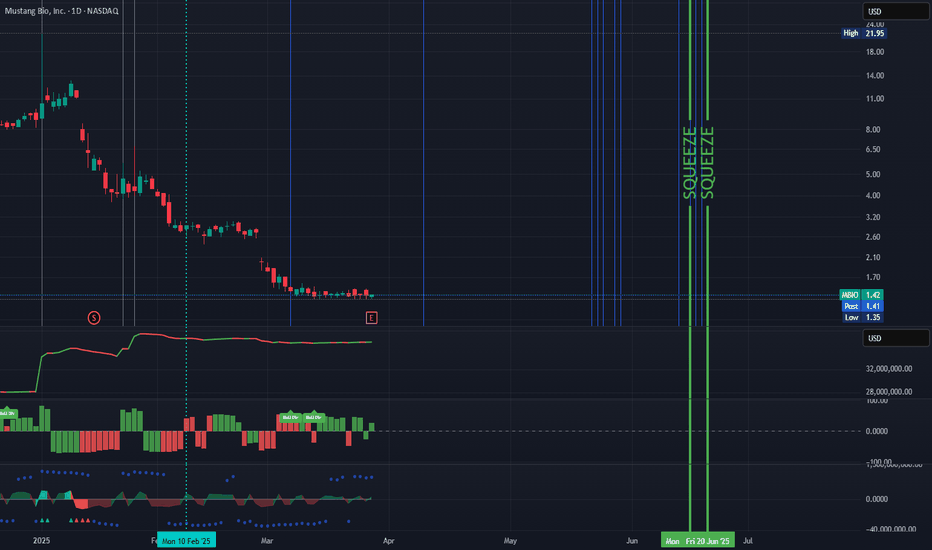932x550 pixels.
Task: Click the MBIO 1.42 last price label
Action: (861, 295)
